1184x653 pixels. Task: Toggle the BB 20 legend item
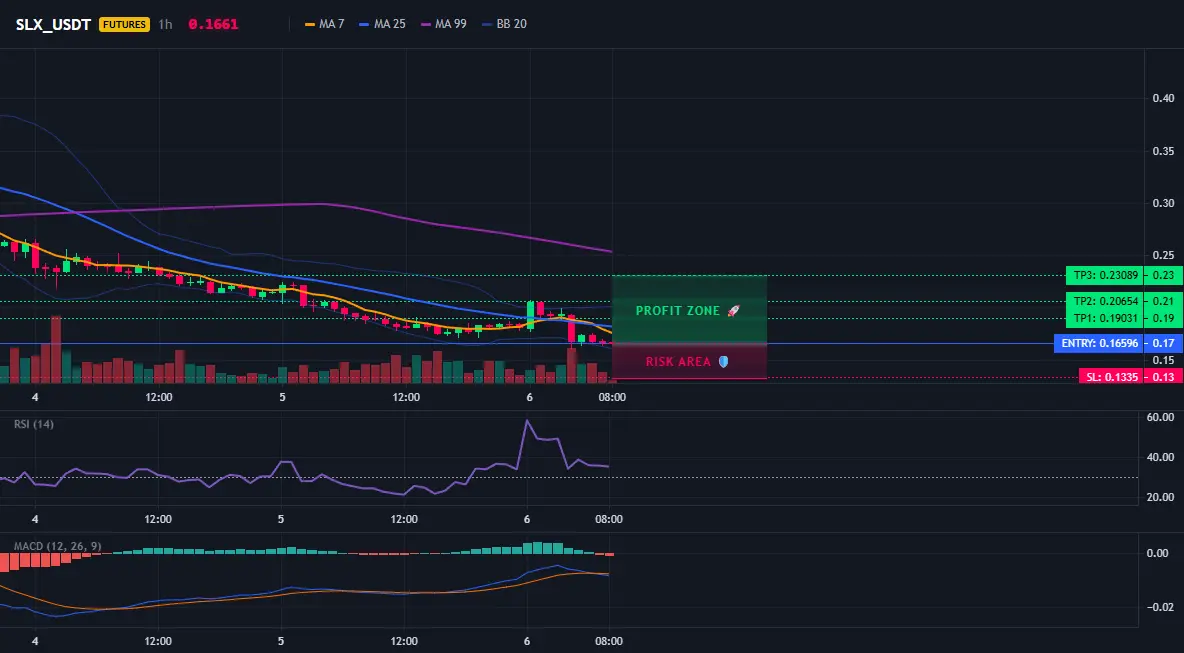[x=504, y=24]
